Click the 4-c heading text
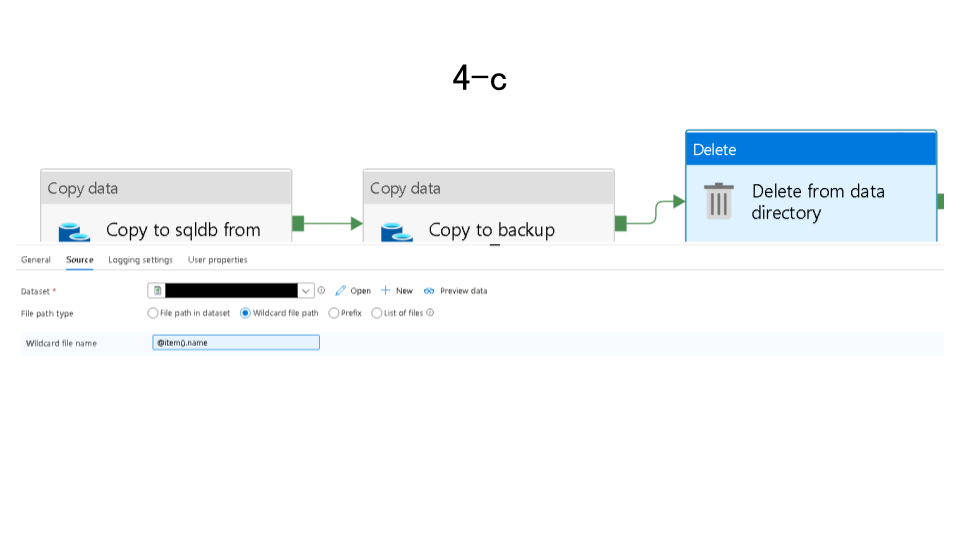Screen dimensions: 960x540 [479, 78]
